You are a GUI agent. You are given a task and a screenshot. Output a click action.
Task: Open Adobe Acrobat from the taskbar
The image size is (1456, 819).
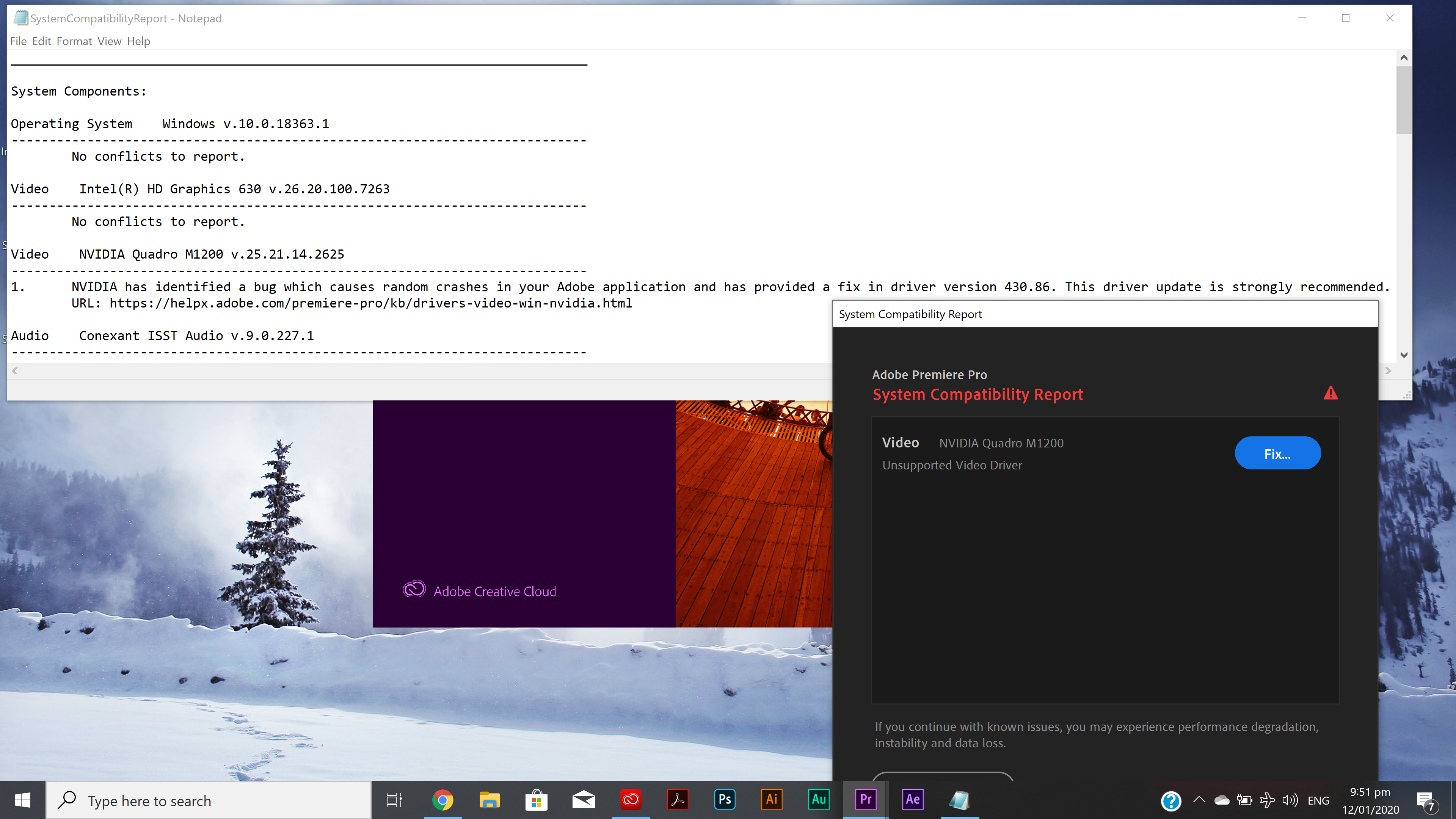(678, 800)
